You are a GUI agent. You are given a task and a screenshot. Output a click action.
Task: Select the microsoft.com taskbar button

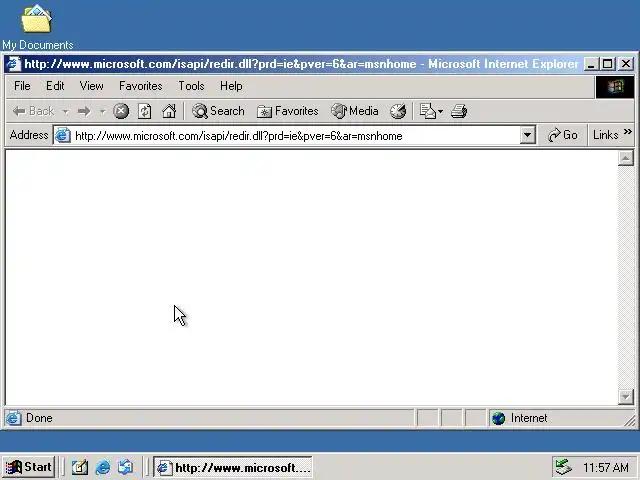[x=233, y=467]
